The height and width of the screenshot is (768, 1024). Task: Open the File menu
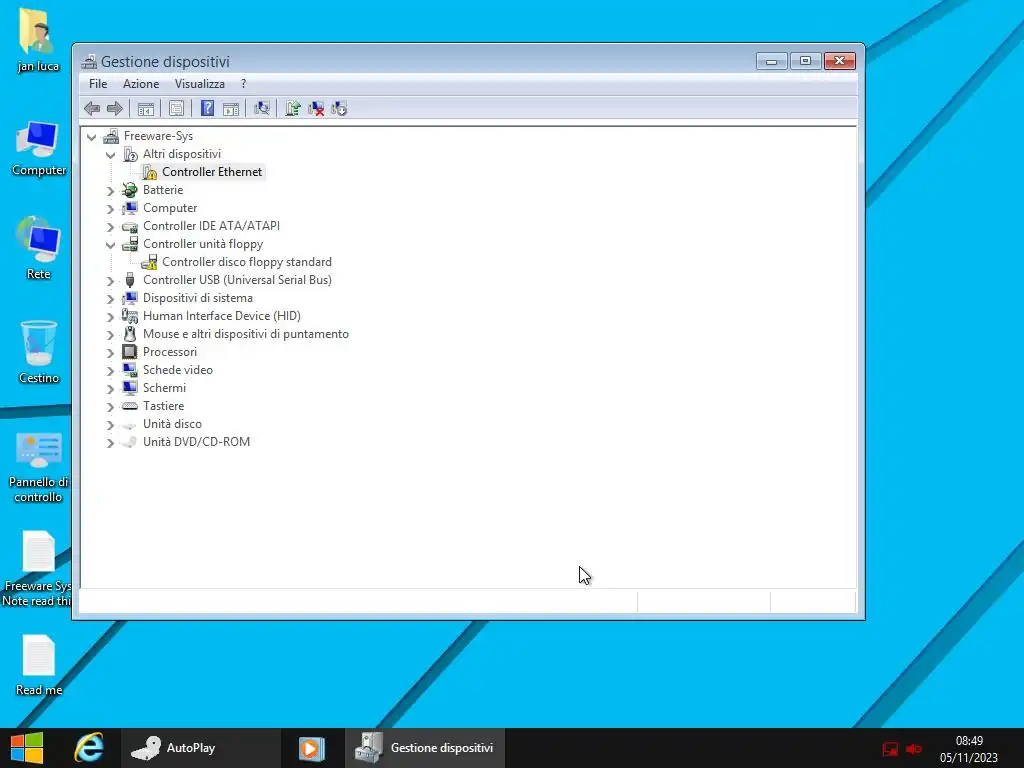98,84
